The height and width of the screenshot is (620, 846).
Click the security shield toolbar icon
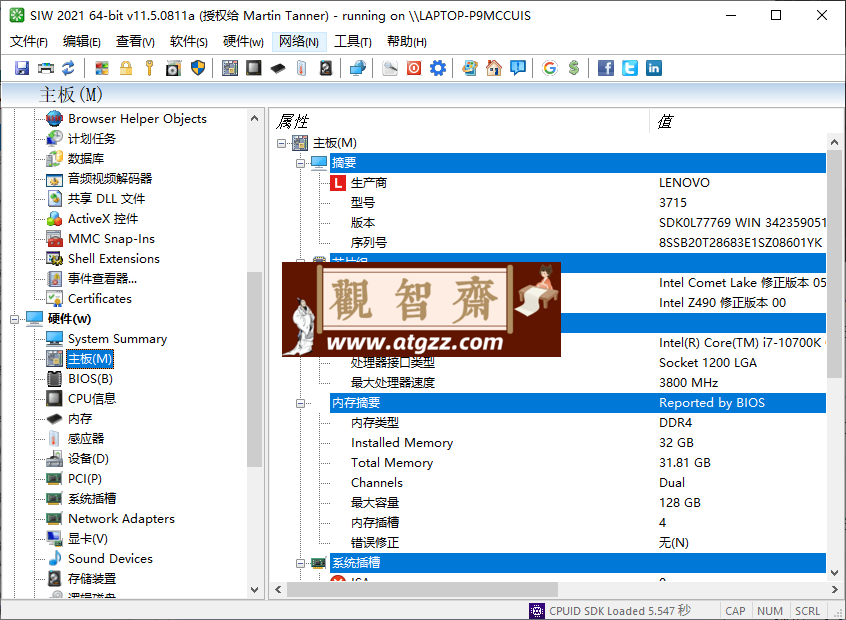coord(198,68)
